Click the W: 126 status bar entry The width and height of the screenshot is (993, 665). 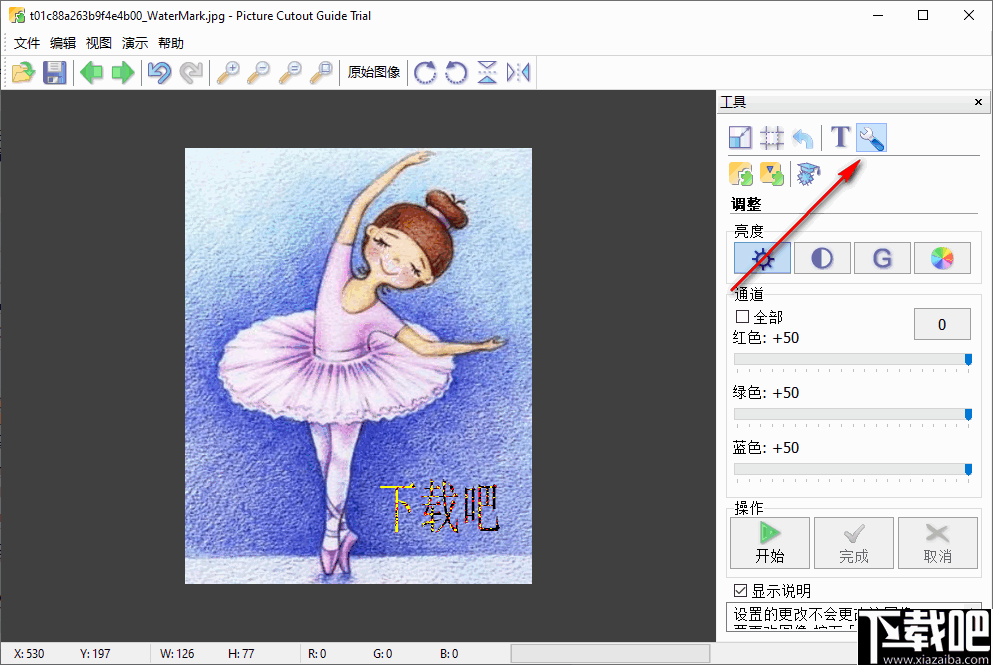click(177, 654)
